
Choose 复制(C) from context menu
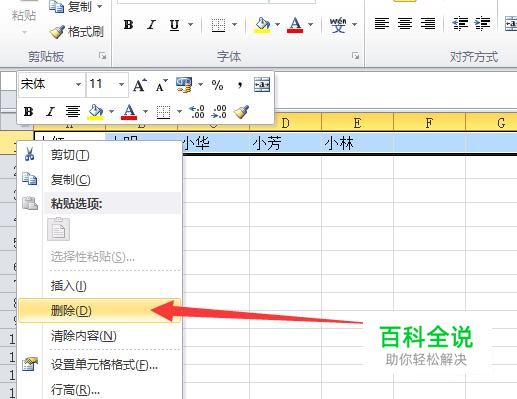[x=99, y=180]
